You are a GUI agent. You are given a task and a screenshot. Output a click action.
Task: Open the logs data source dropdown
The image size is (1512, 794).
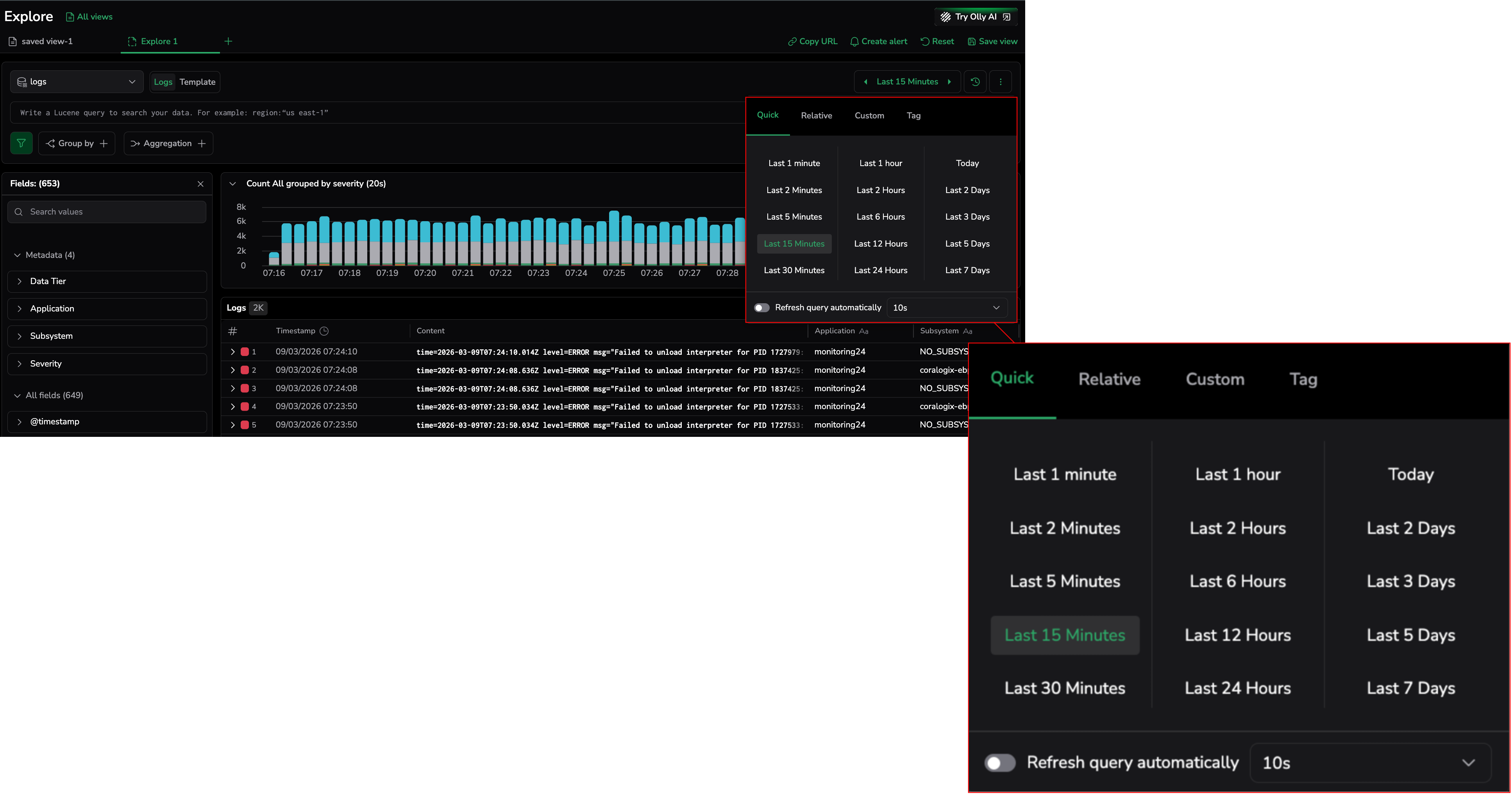[x=76, y=82]
